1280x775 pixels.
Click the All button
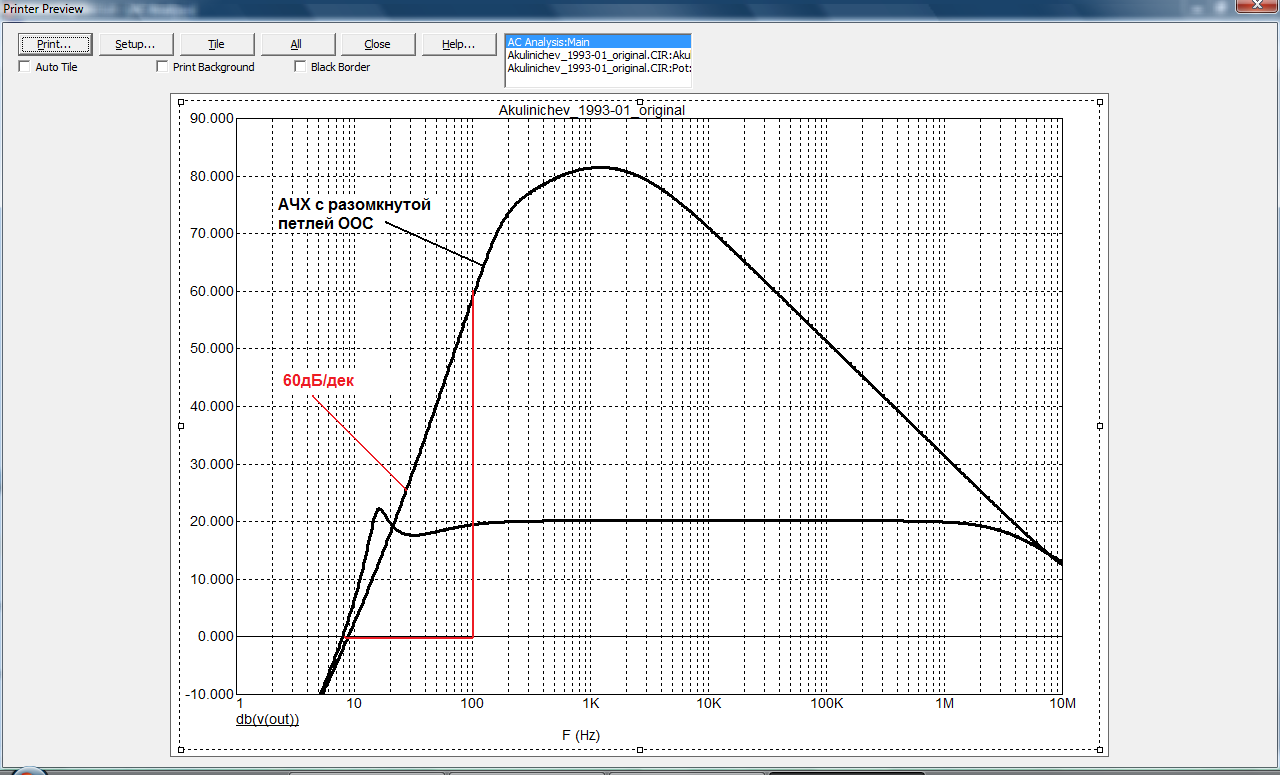[x=296, y=44]
